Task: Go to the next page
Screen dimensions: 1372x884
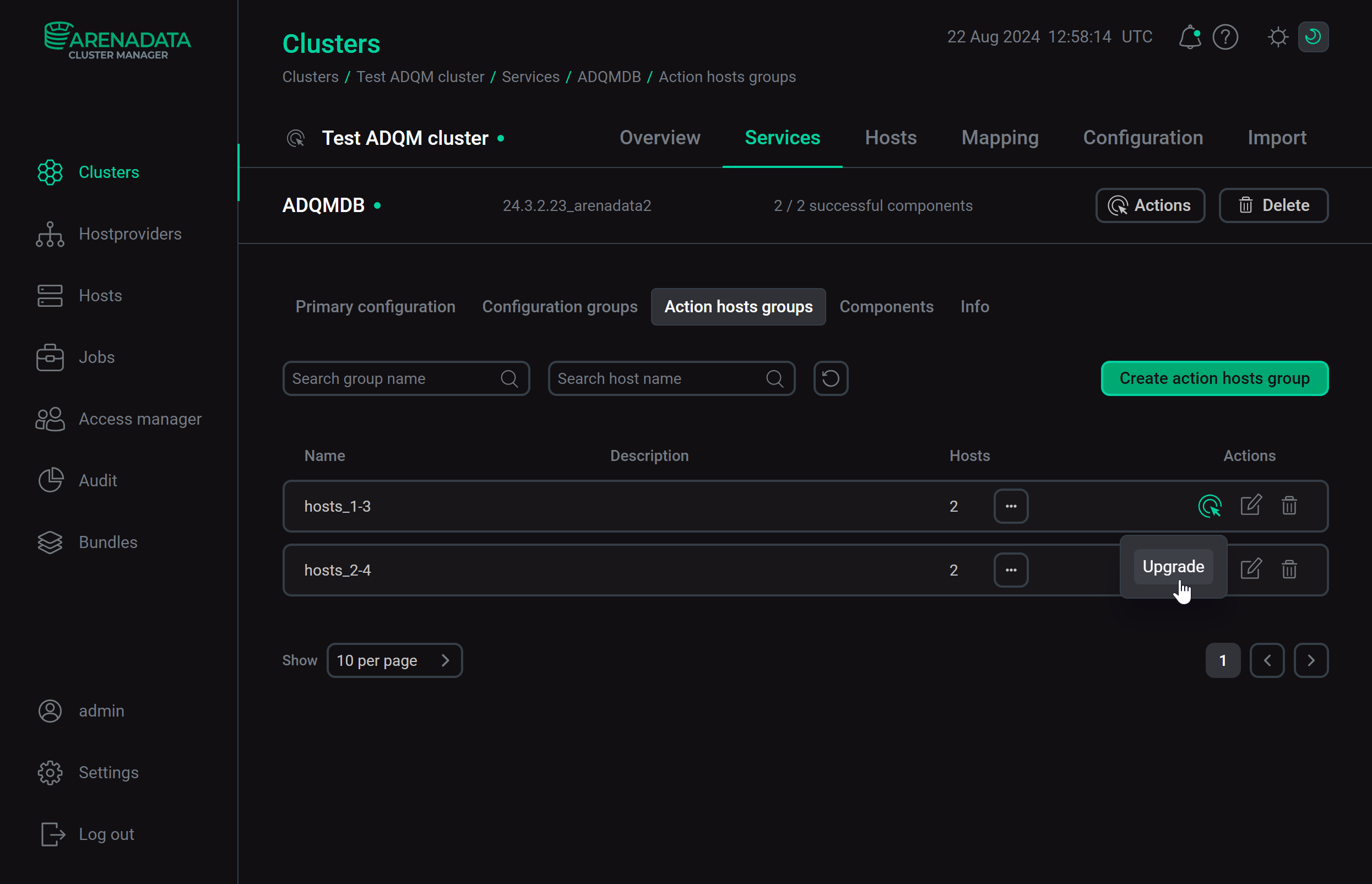Action: tap(1310, 661)
